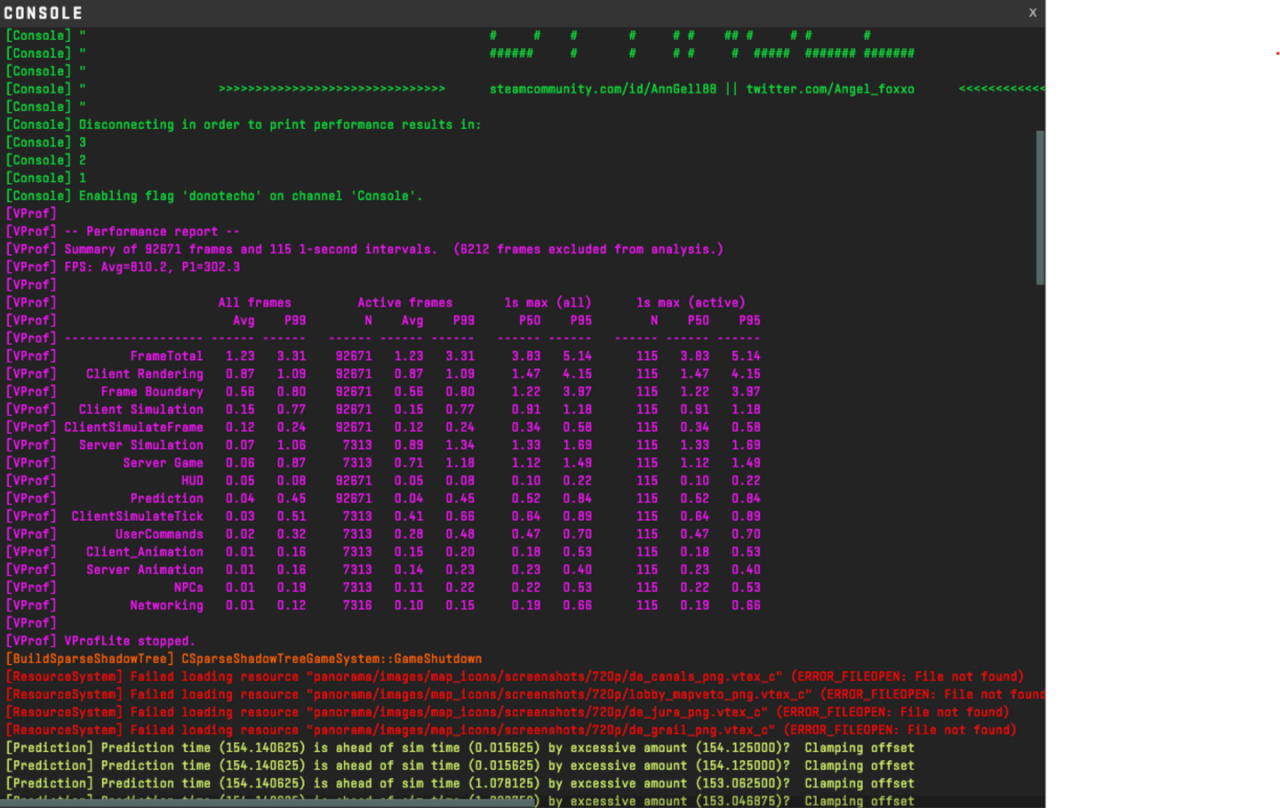Click the '1s max (active)' column header
This screenshot has height=808, width=1280.
coord(691,303)
